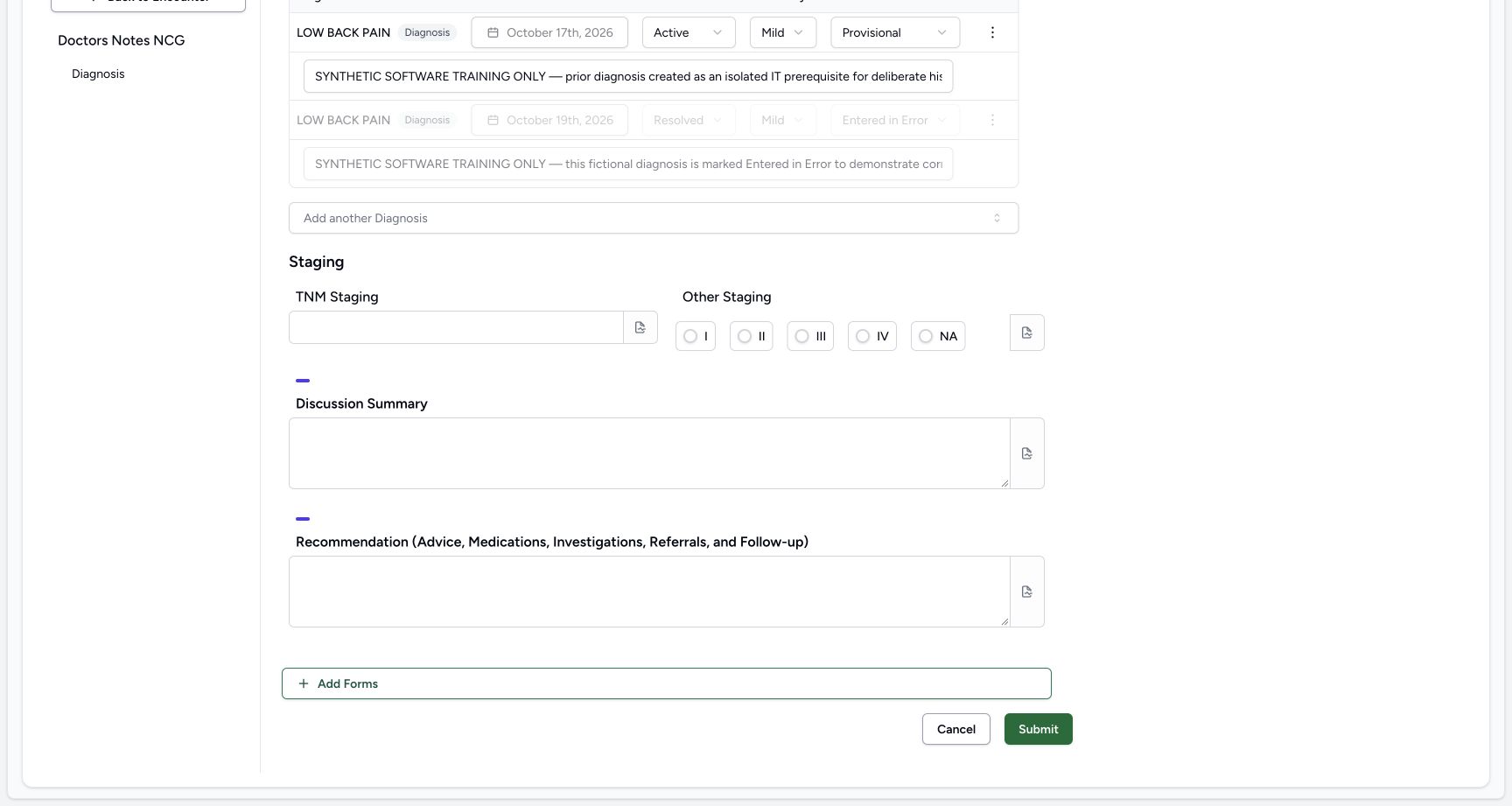
Task: Open the Active clinical status dropdown
Action: [x=689, y=32]
